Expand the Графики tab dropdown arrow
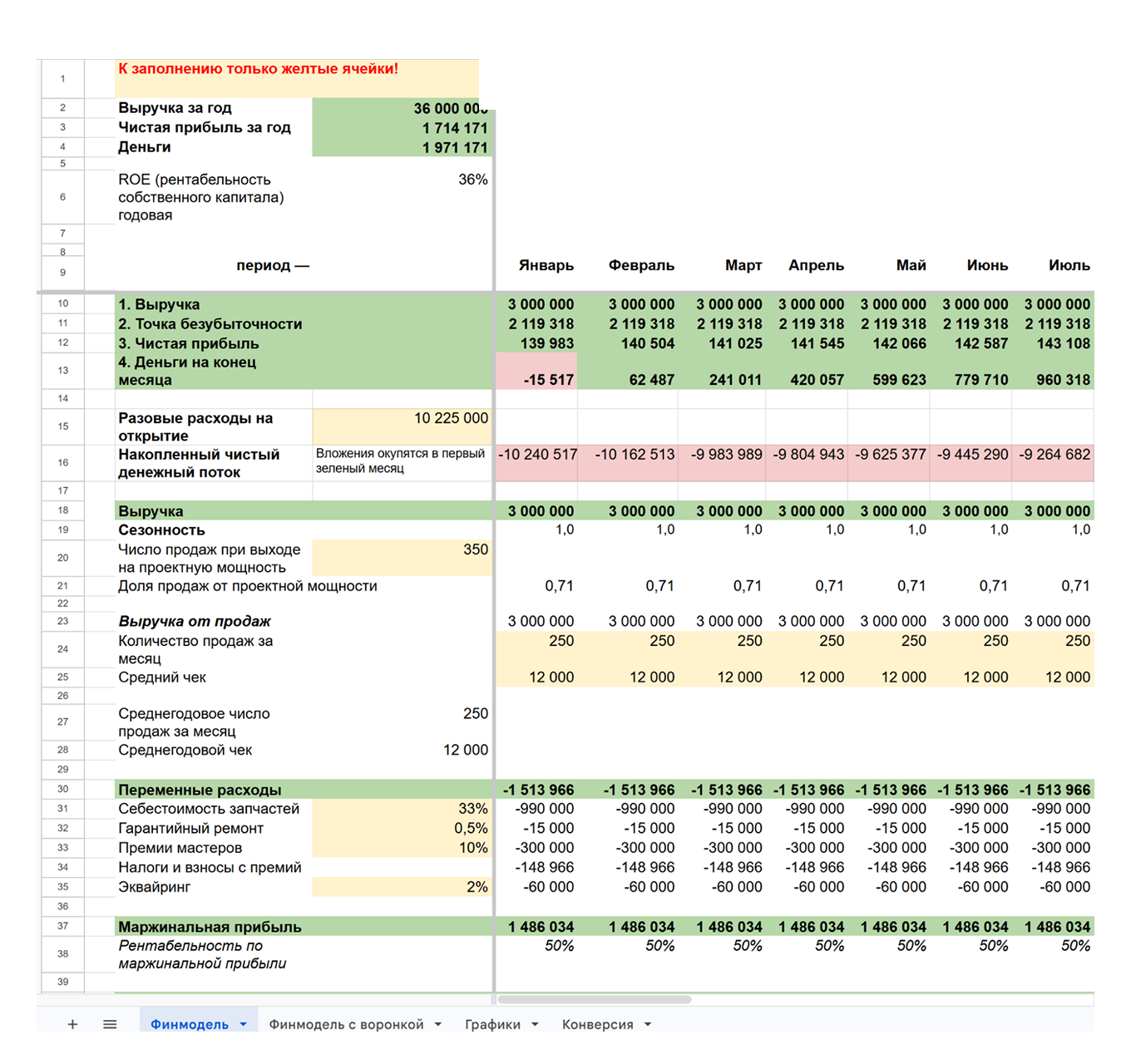Image resolution: width=1131 pixels, height=1064 pixels. click(535, 1024)
